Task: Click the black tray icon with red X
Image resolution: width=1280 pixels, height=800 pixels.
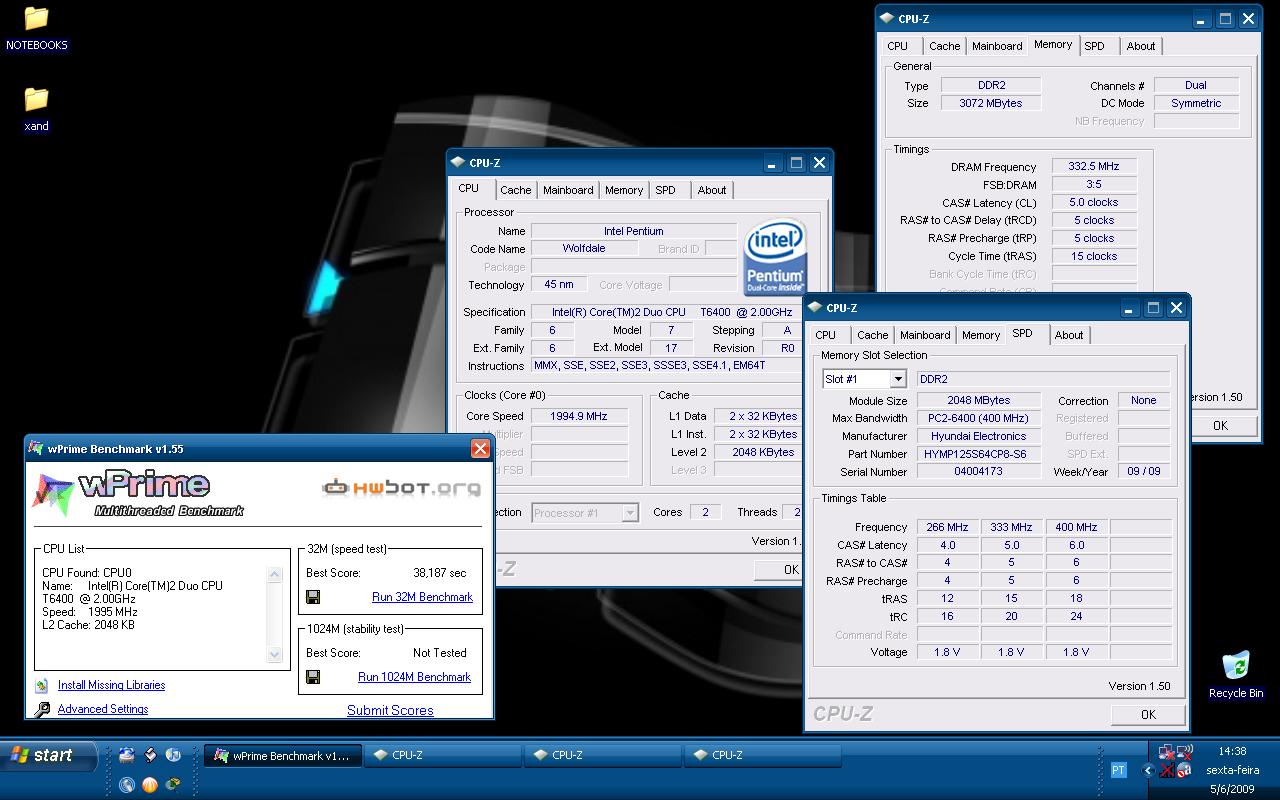Action: [x=1166, y=770]
